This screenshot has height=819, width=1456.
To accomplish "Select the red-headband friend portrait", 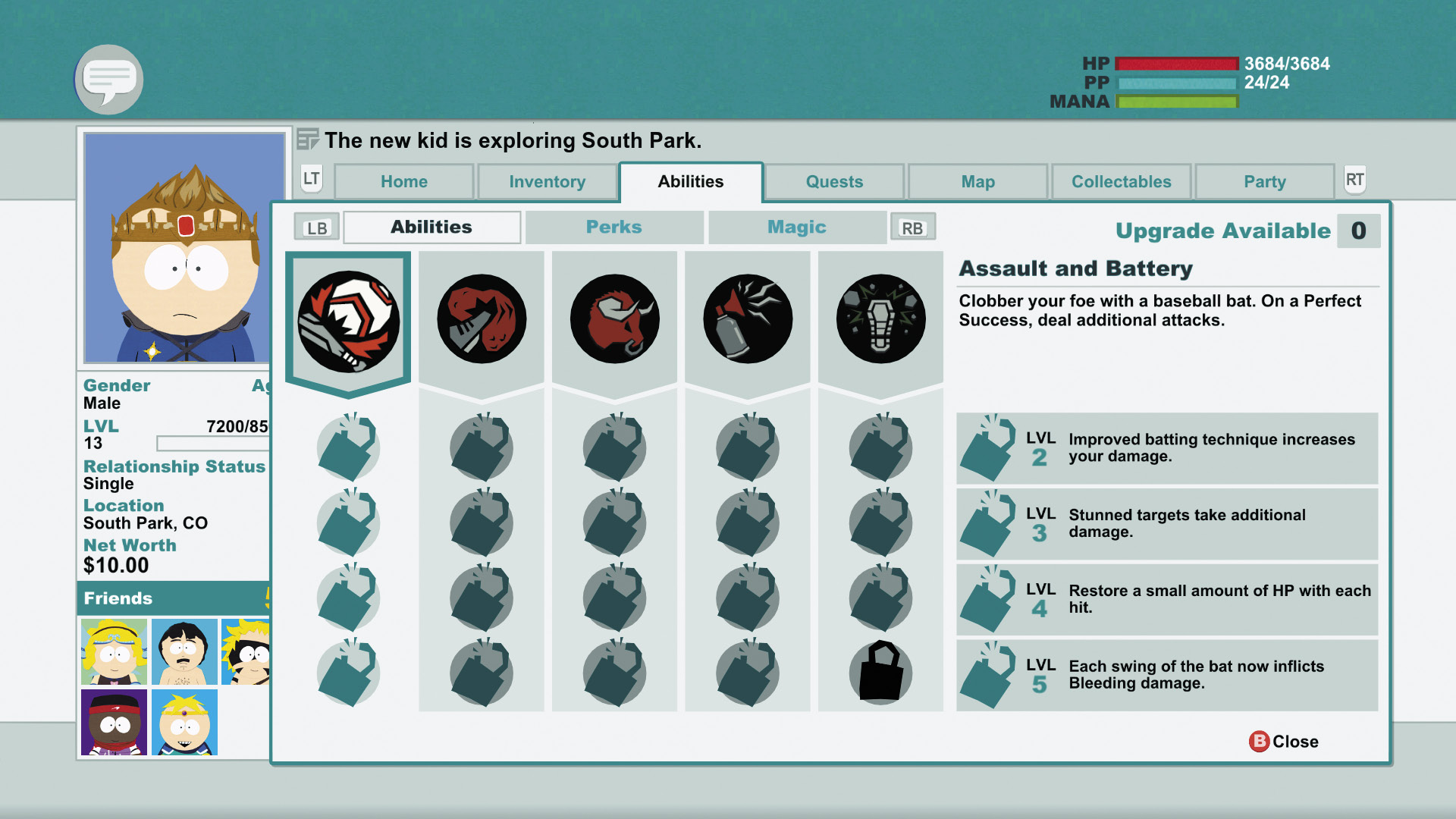I will (115, 722).
